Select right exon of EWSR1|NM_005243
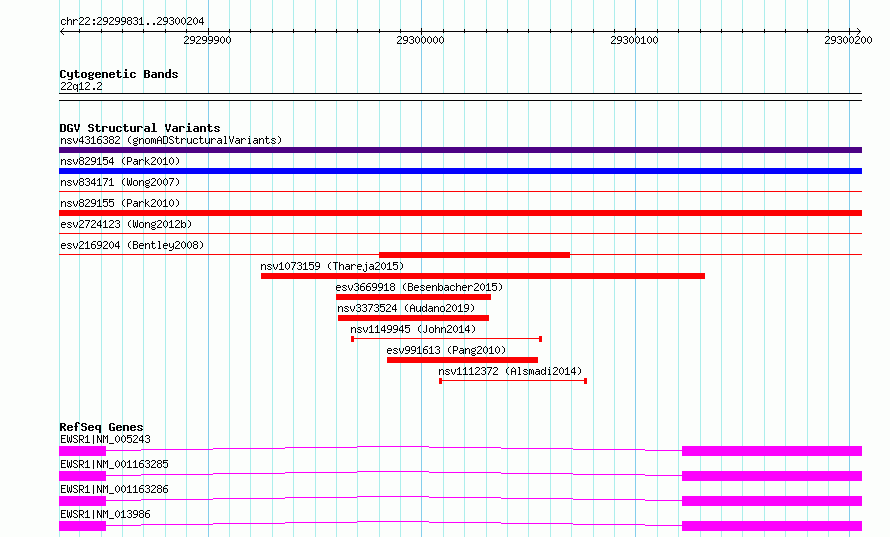Viewport: 890px width, 537px height. pyautogui.click(x=772, y=451)
